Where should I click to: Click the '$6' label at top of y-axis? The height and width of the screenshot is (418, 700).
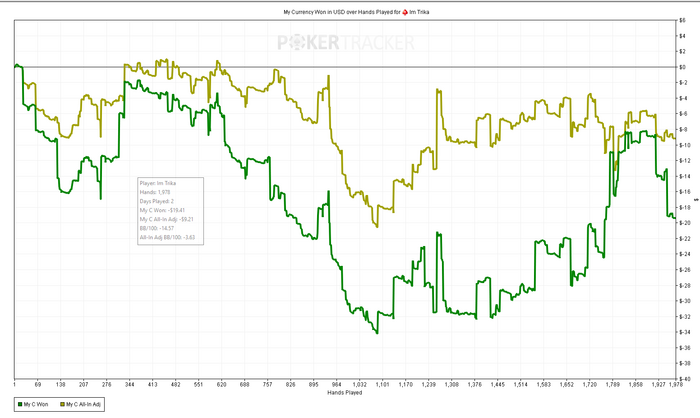click(x=682, y=21)
